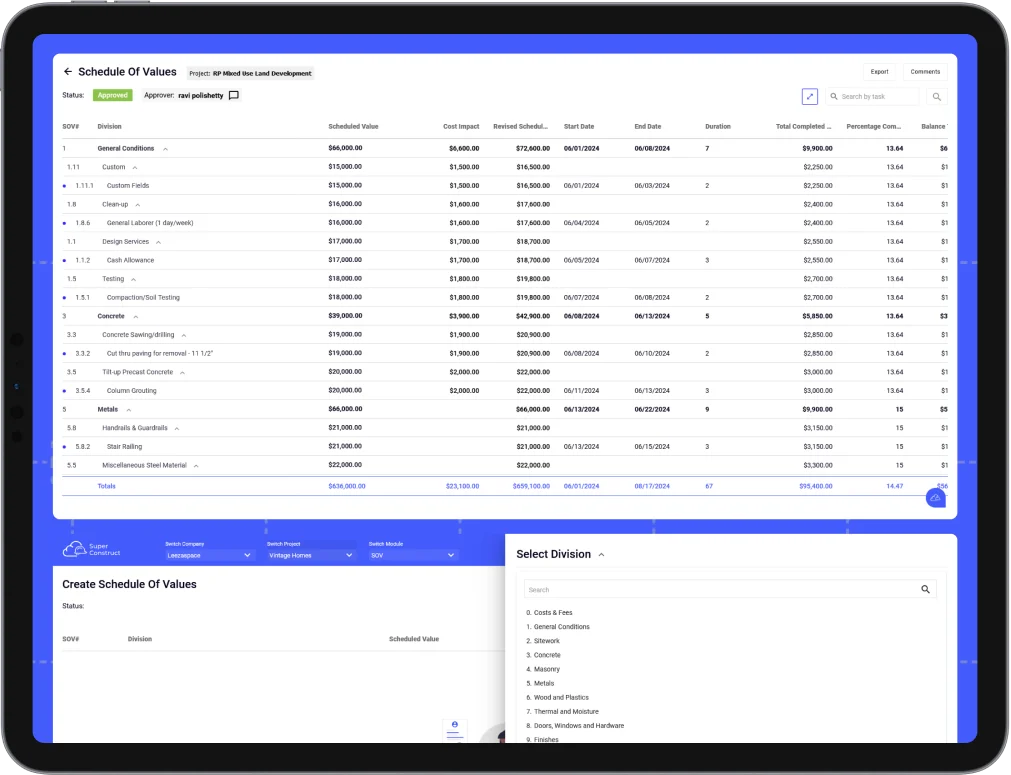
Task: Click the Cash Allowance row
Action: tap(505, 260)
